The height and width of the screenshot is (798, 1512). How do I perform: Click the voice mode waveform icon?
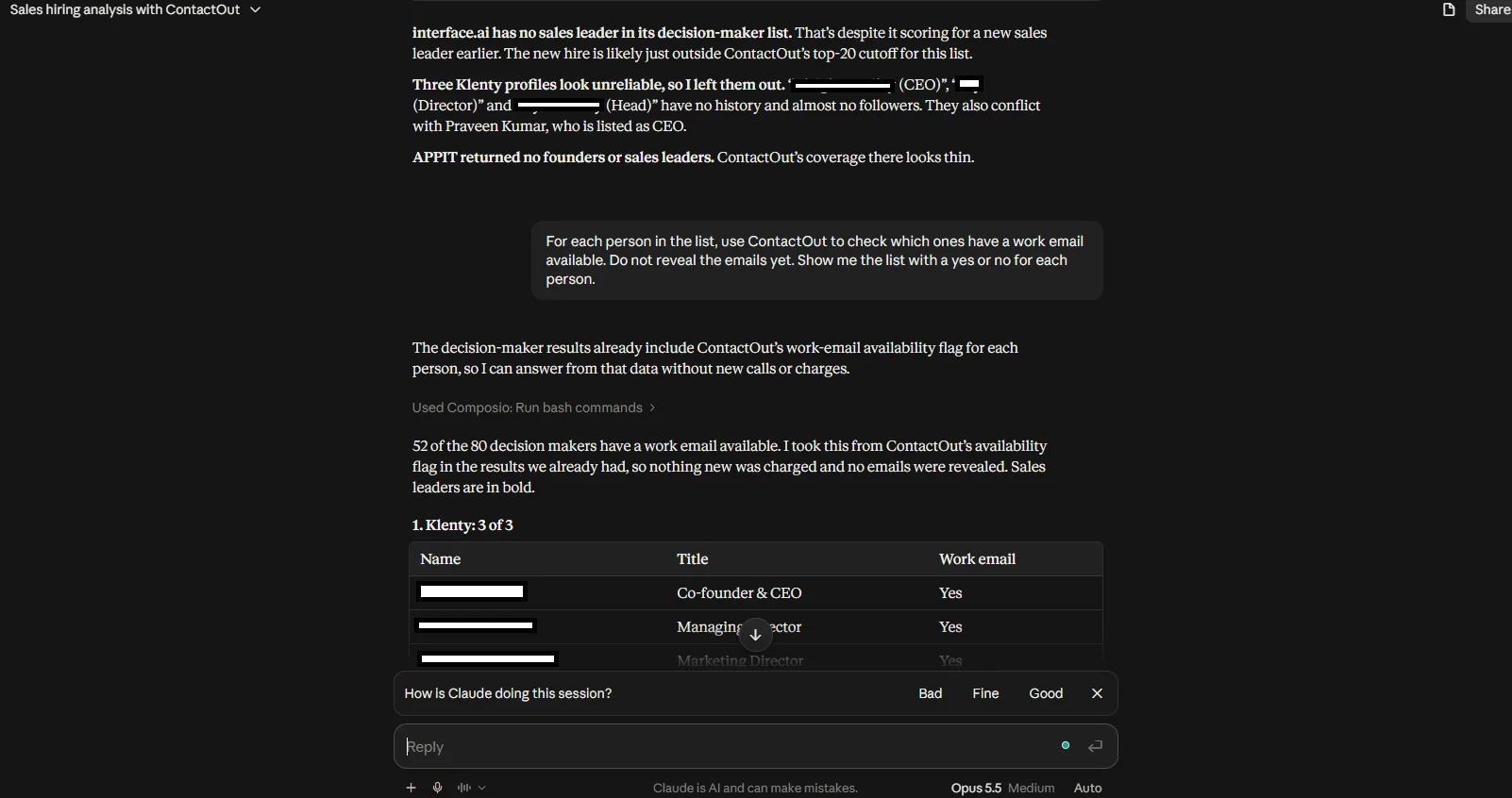point(463,788)
